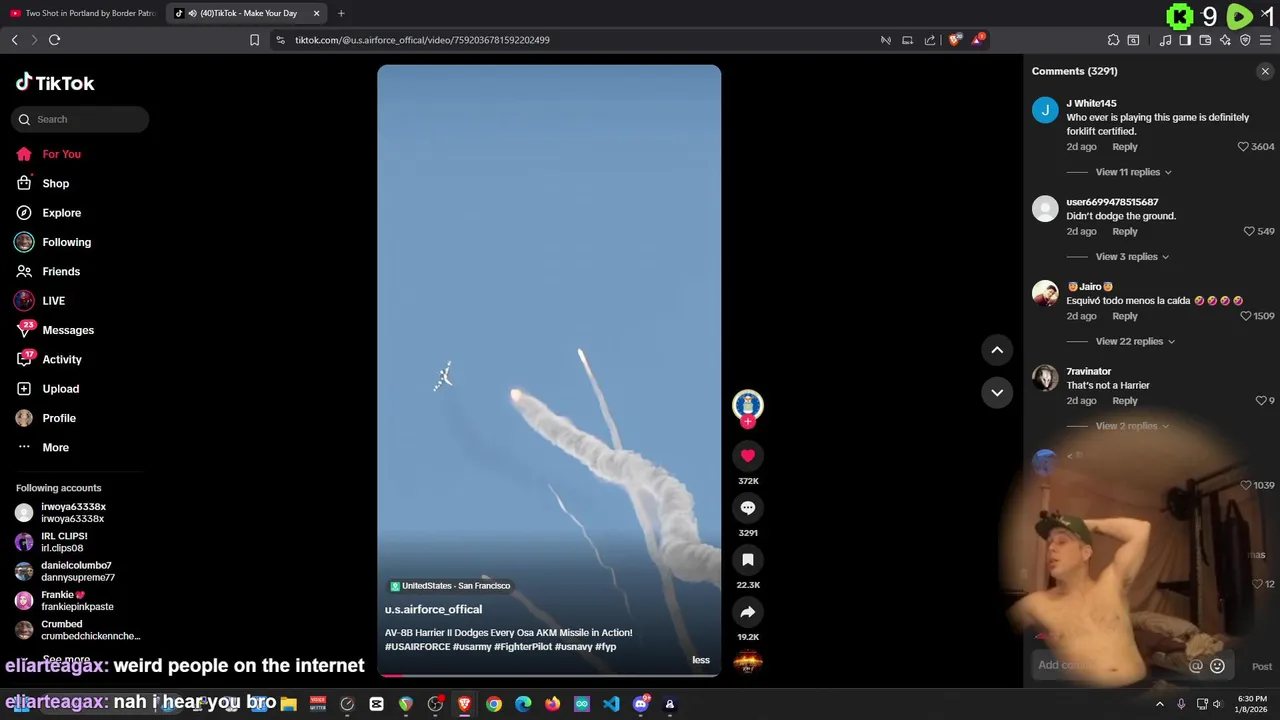Open danielcolumbo7 followed account
1280x720 pixels.
65,571
